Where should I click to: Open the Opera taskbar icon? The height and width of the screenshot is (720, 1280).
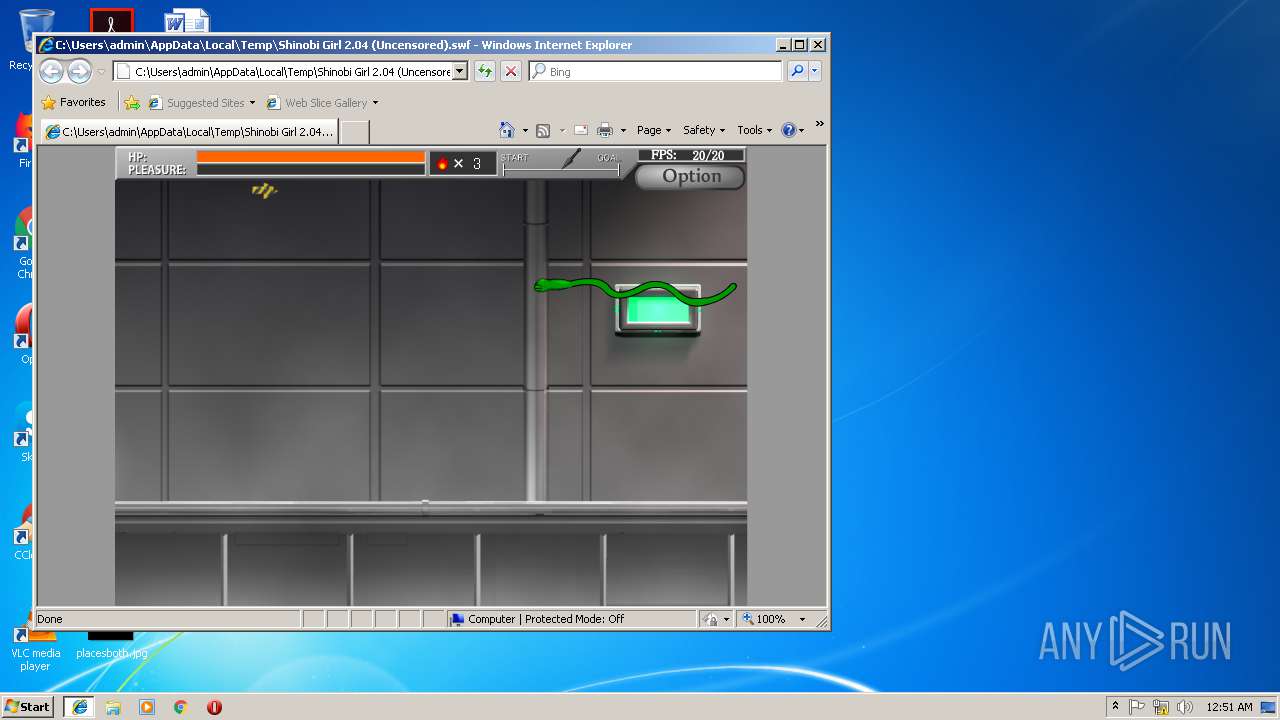[x=214, y=706]
